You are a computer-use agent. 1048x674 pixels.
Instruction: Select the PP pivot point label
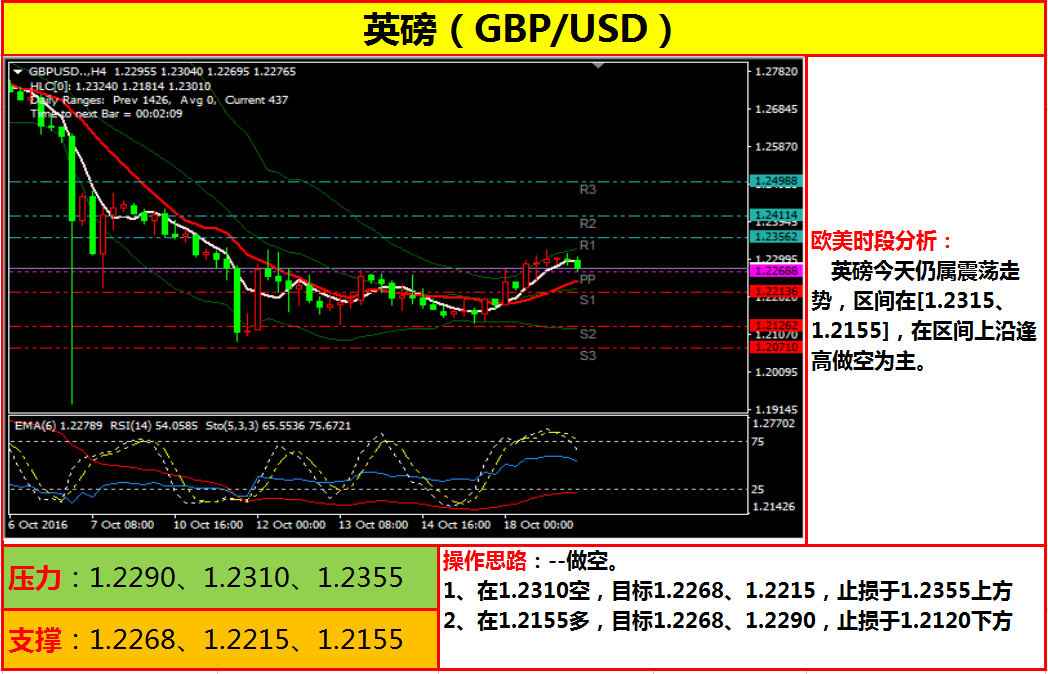[587, 279]
